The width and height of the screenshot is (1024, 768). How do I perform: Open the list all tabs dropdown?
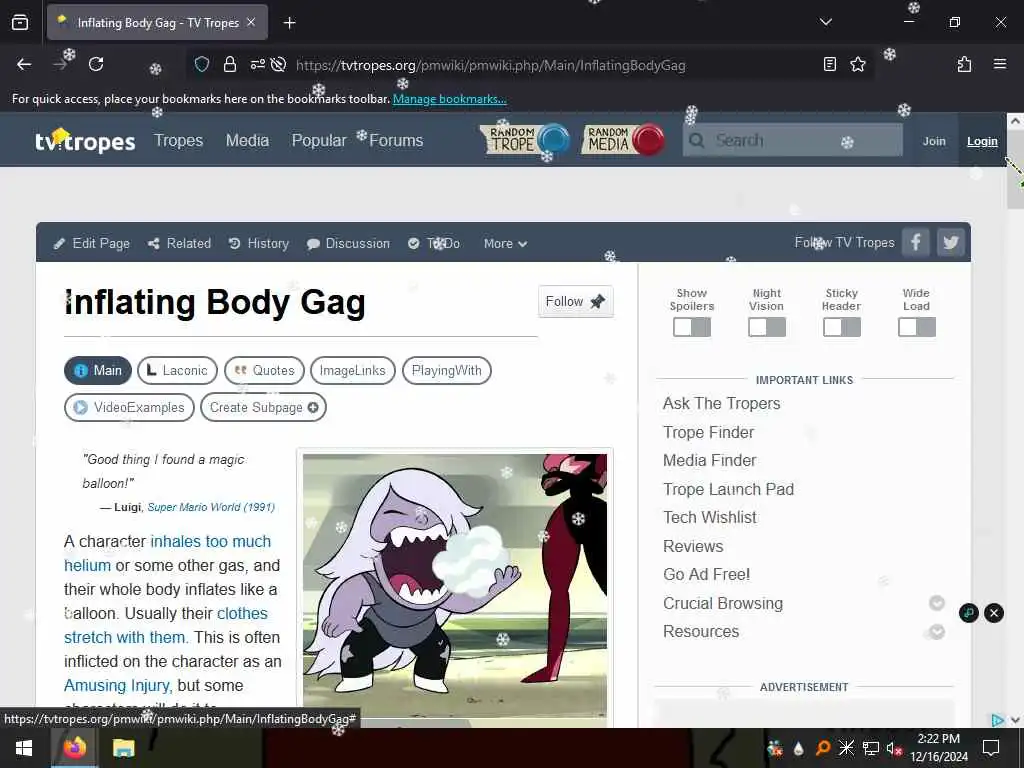(x=825, y=22)
